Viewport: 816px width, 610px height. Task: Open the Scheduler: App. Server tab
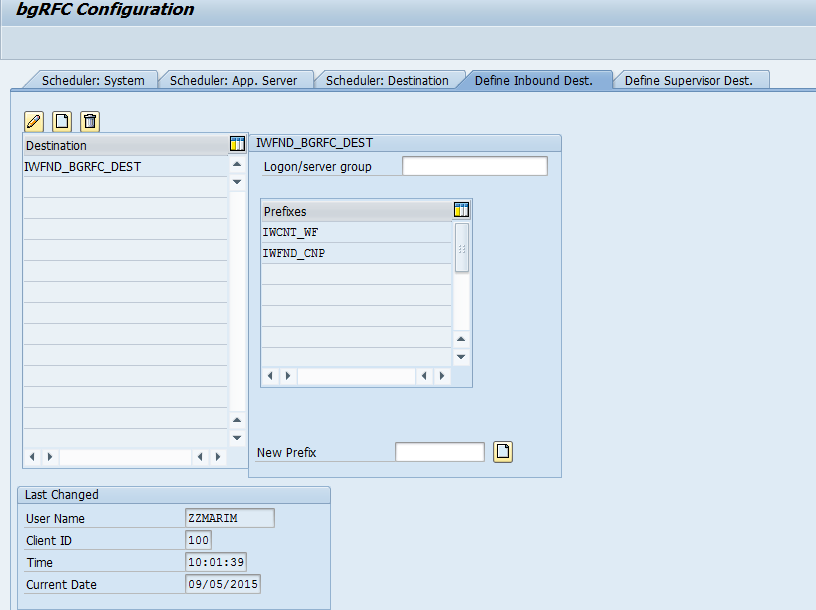pyautogui.click(x=233, y=80)
